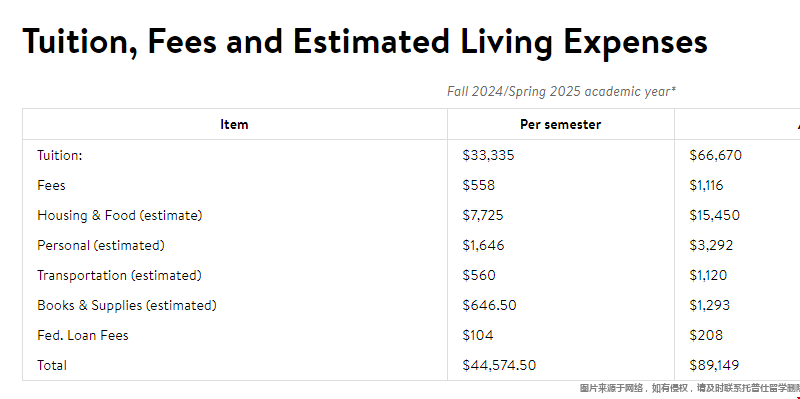Click the Item column header

[x=234, y=124]
